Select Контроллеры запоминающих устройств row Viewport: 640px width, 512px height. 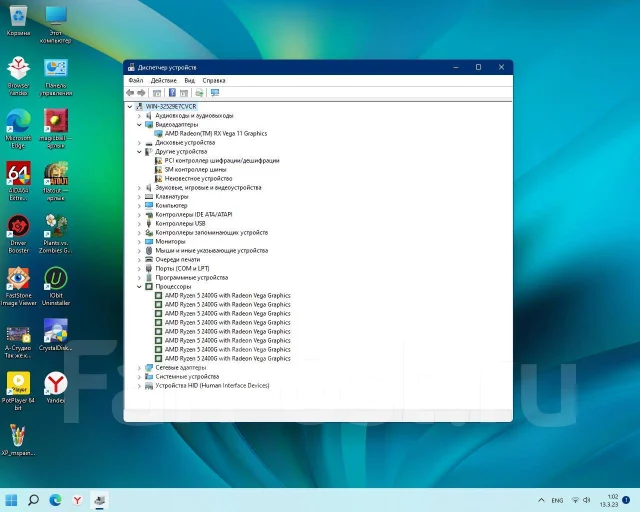click(211, 232)
